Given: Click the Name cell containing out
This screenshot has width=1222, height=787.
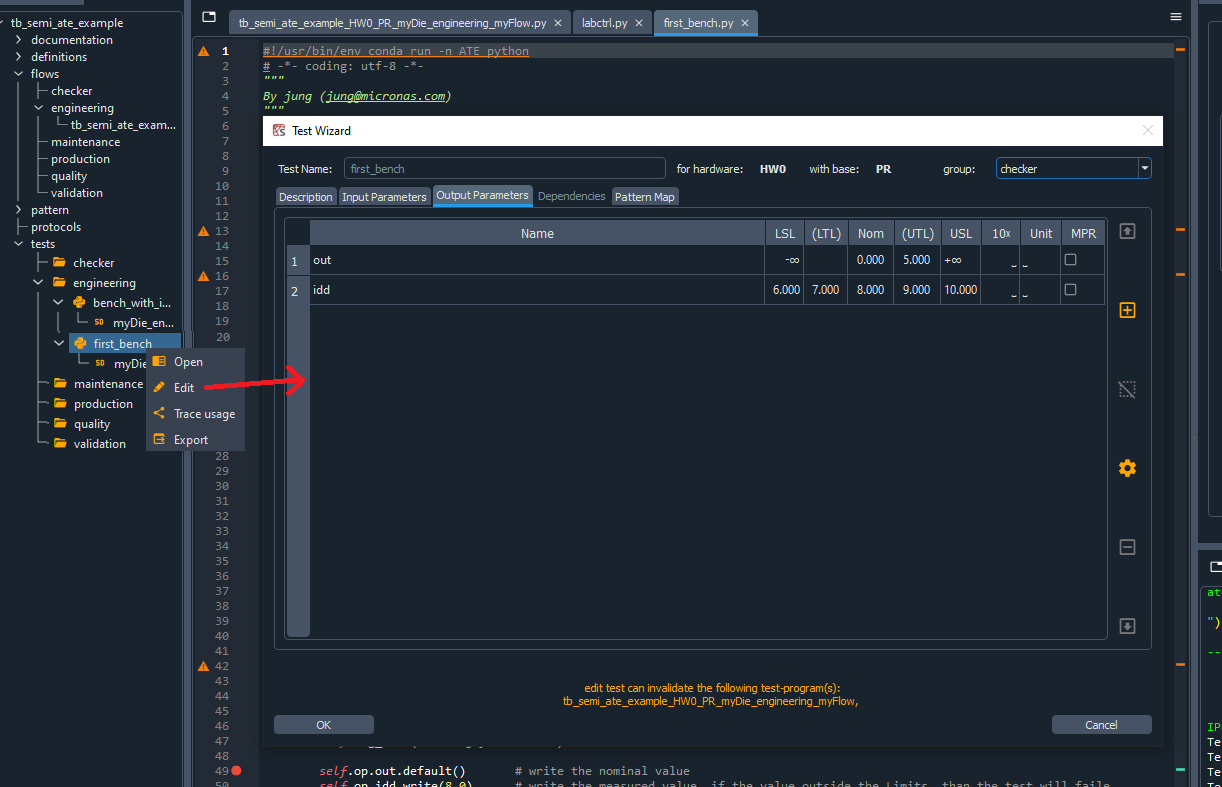Looking at the screenshot, I should 537,260.
